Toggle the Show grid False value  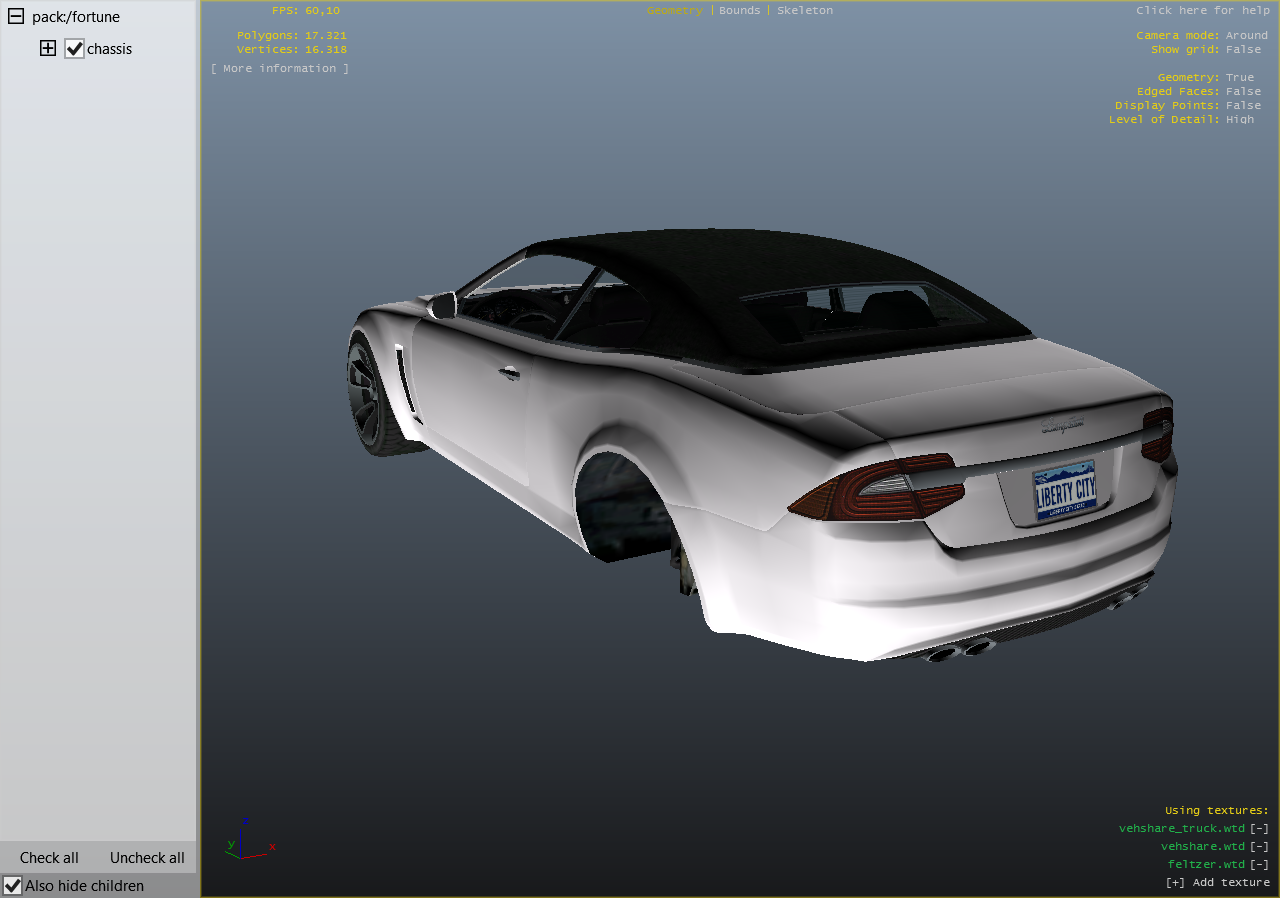(1244, 49)
